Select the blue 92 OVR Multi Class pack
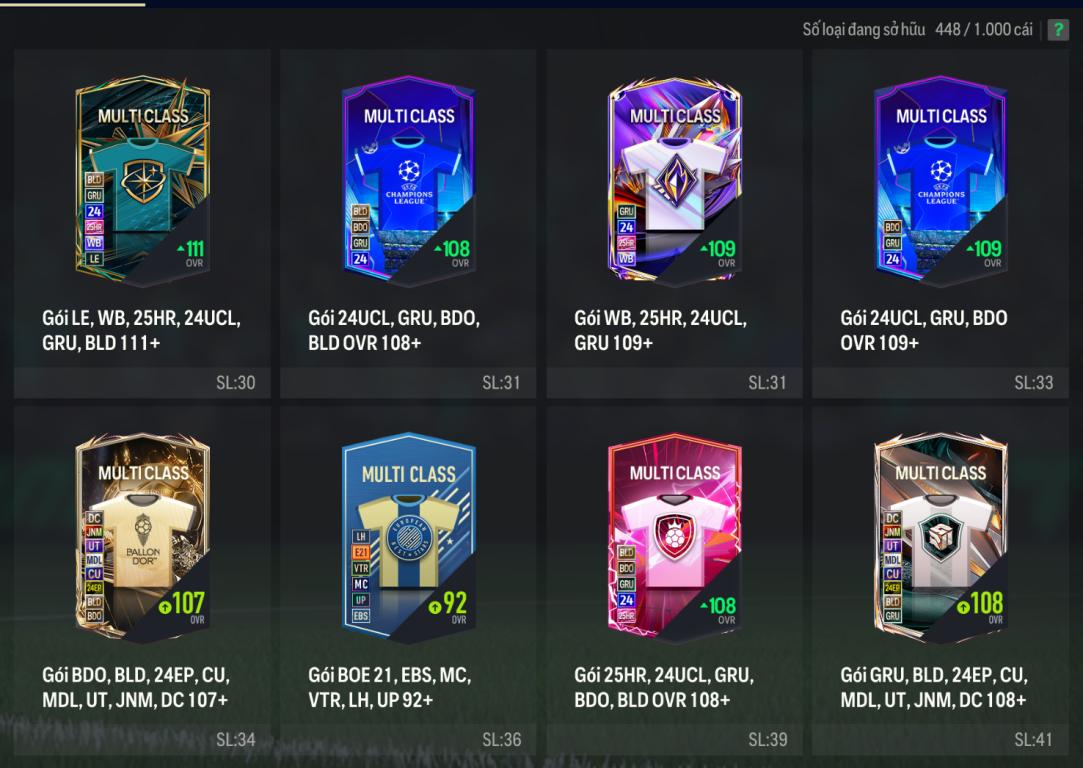The height and width of the screenshot is (768, 1083). point(409,539)
